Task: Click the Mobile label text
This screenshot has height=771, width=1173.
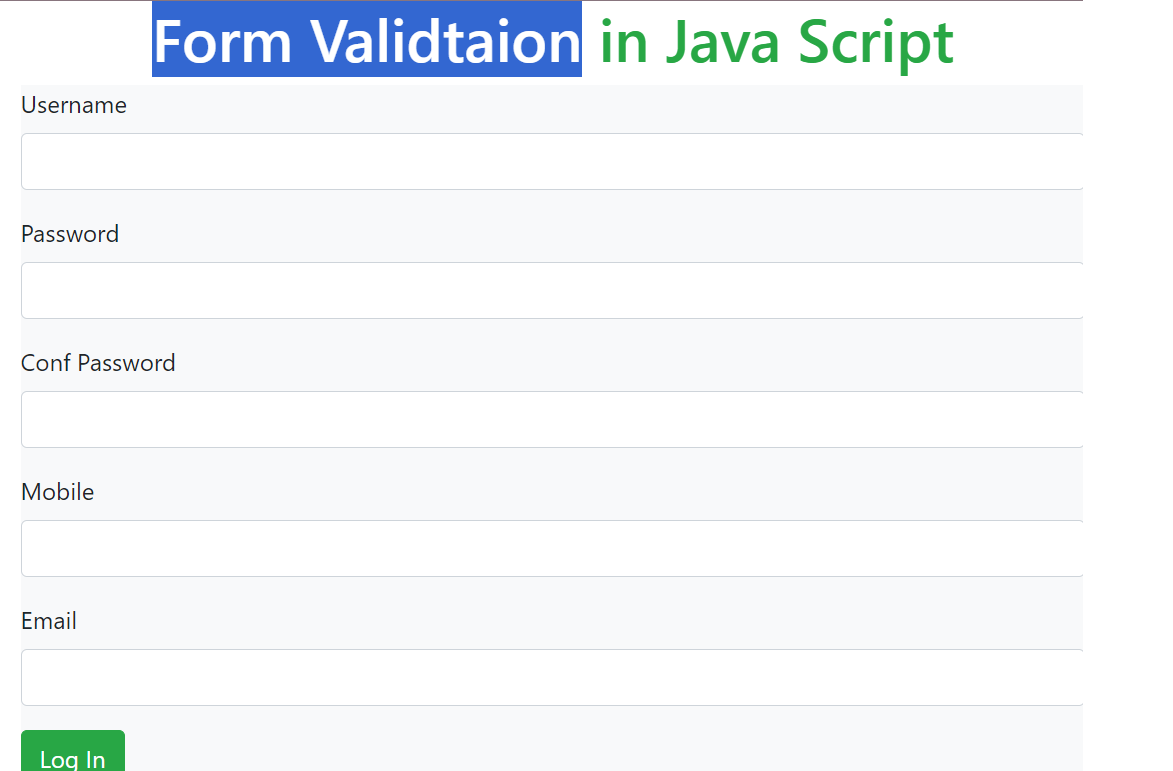Action: (x=58, y=492)
